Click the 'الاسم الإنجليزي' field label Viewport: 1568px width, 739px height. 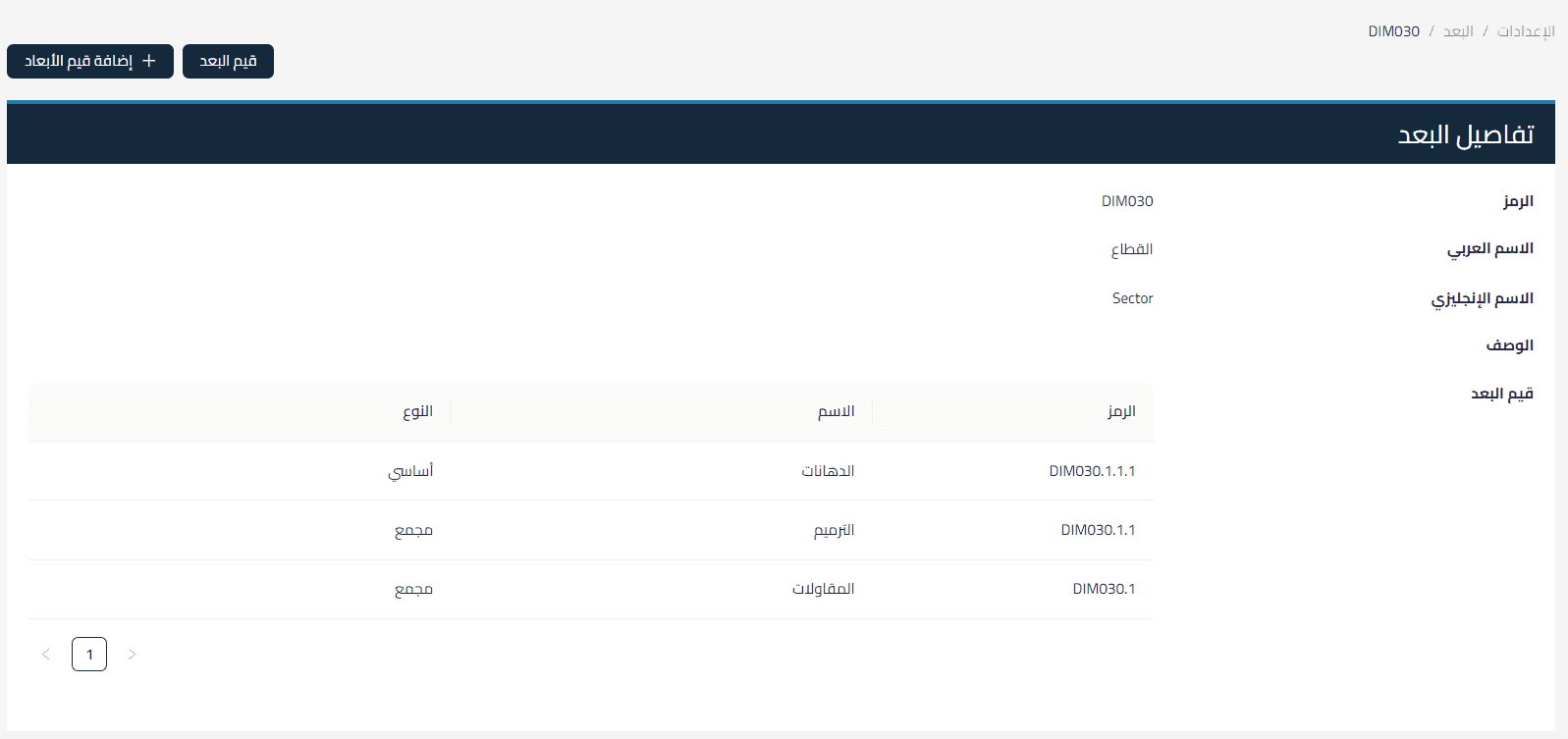(x=1482, y=298)
